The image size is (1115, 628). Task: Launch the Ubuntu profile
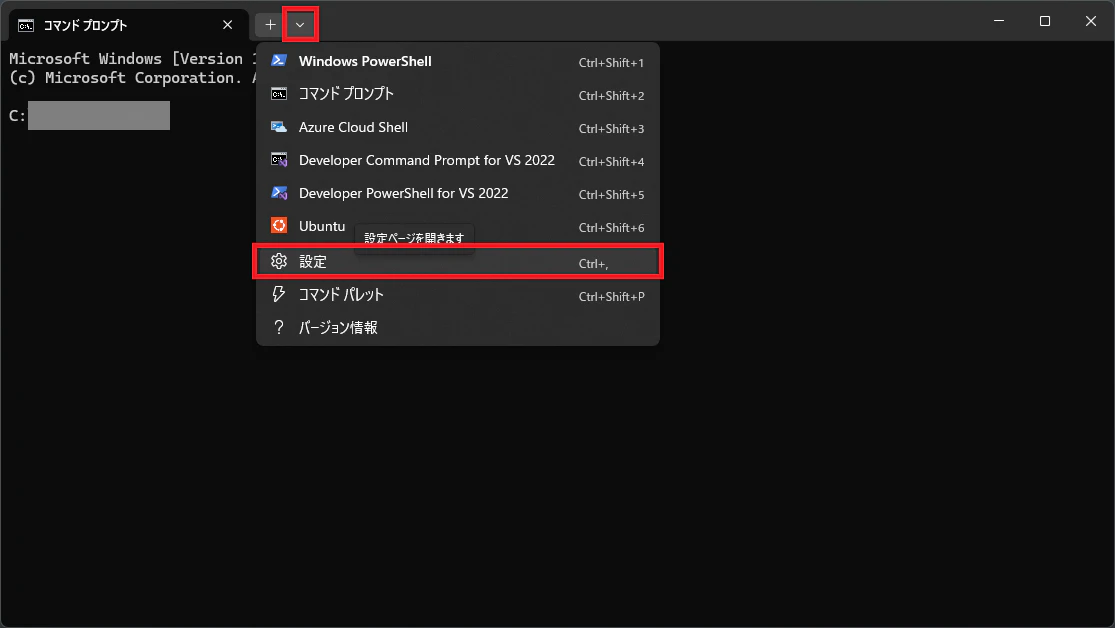point(458,226)
